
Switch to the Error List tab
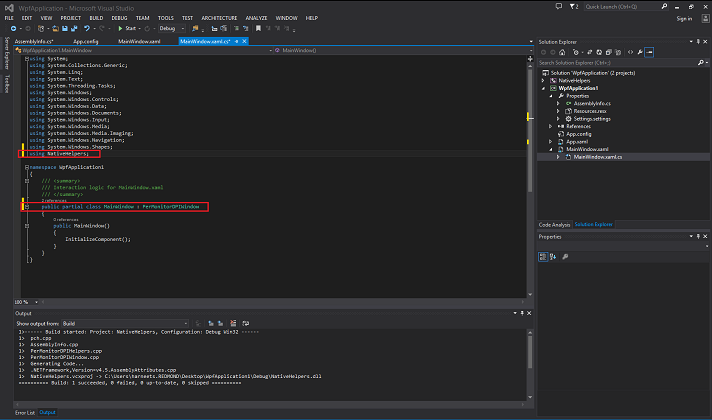[25, 412]
